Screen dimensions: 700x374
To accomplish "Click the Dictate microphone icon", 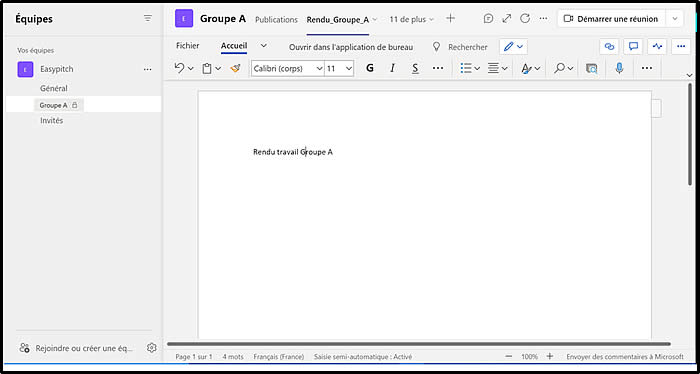I will pyautogui.click(x=619, y=68).
